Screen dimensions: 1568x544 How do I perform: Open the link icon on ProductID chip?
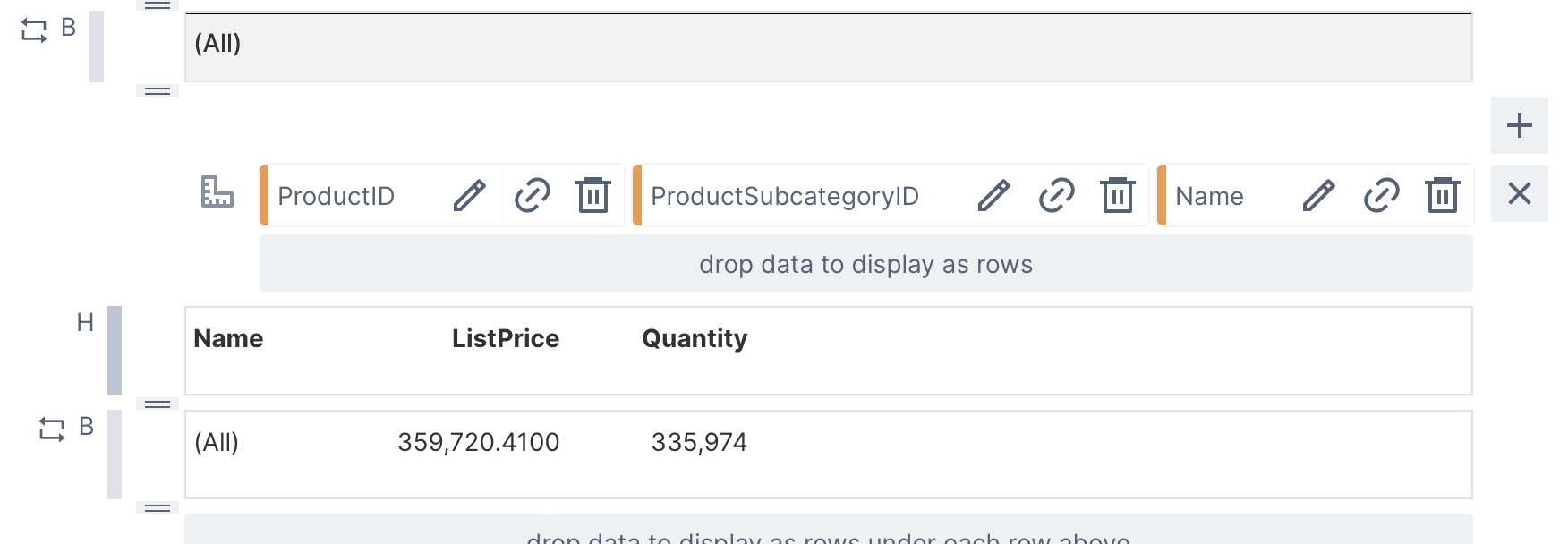coord(532,195)
